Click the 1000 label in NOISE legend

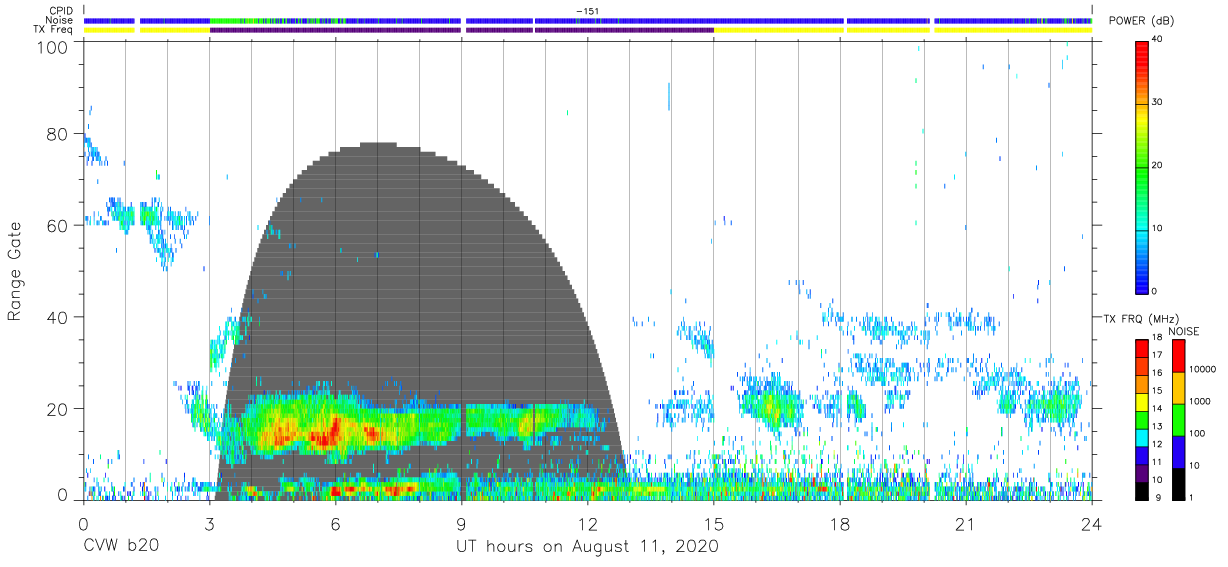click(x=1201, y=402)
